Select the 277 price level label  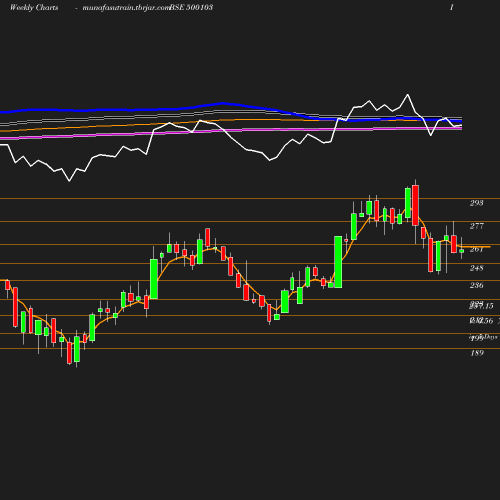tap(477, 226)
